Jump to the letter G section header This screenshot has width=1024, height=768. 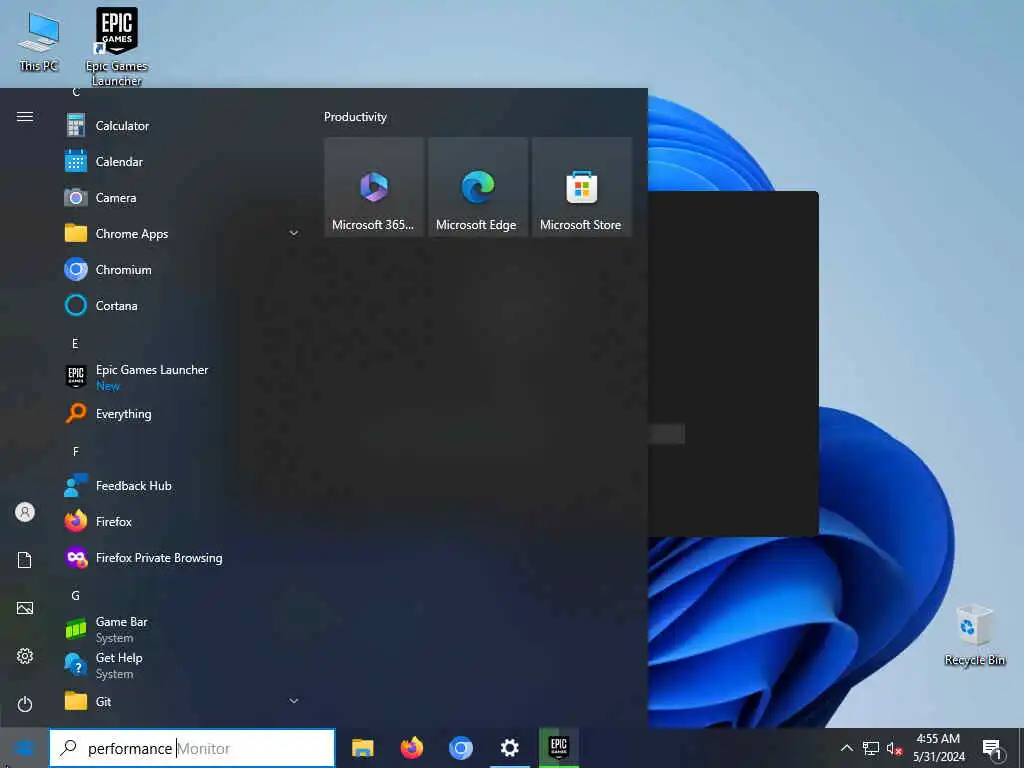point(75,596)
